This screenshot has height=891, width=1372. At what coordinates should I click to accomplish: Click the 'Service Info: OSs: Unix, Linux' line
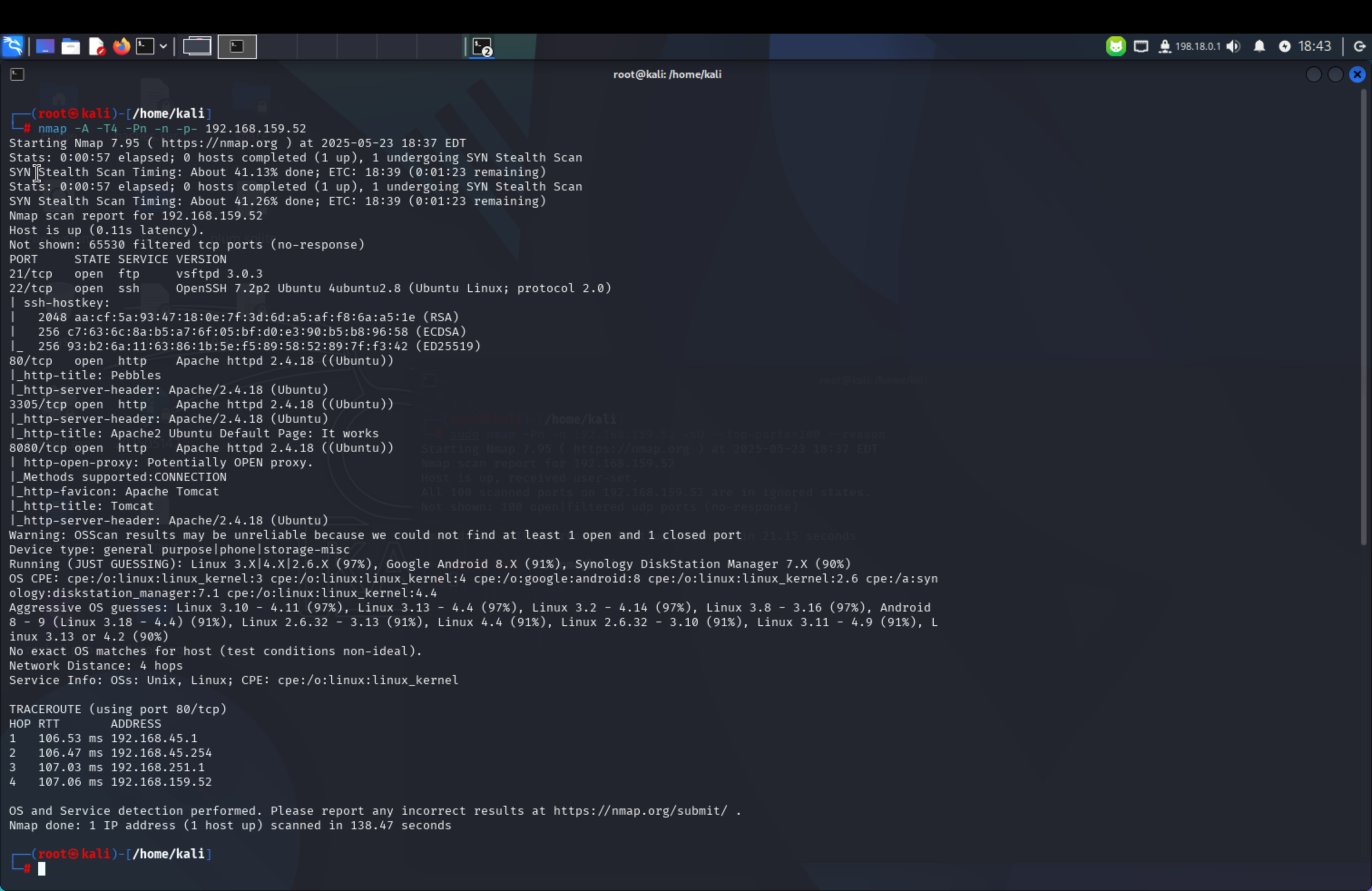[234, 680]
